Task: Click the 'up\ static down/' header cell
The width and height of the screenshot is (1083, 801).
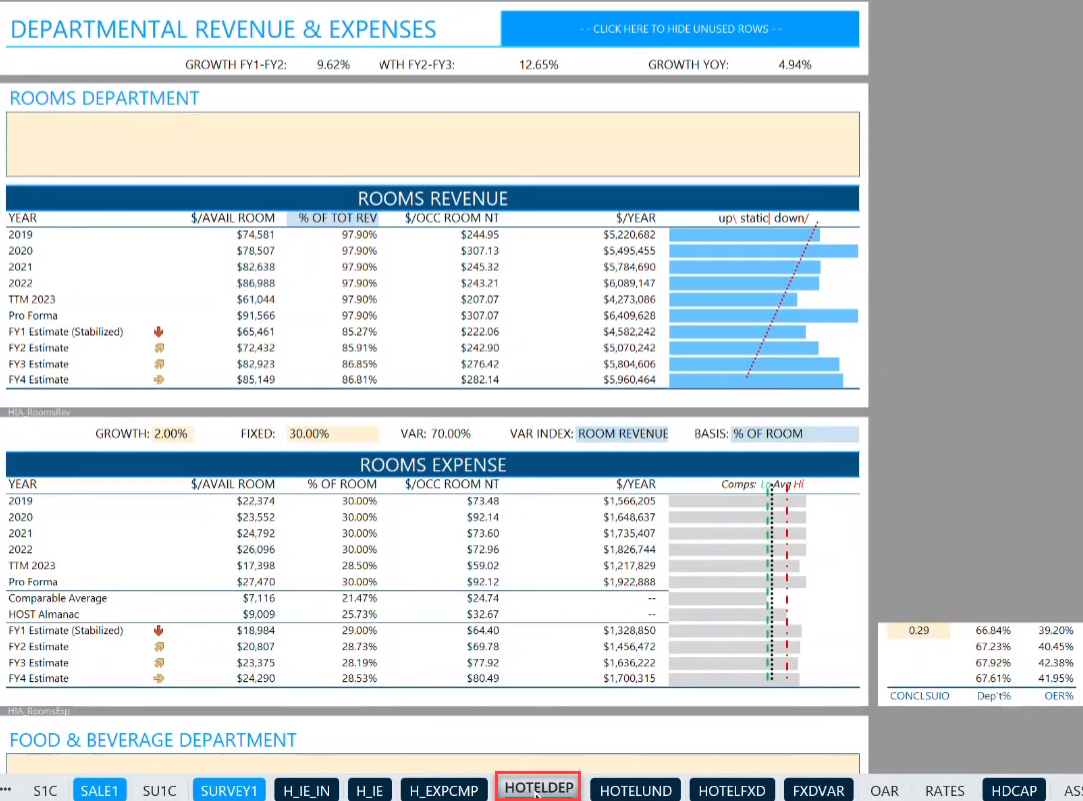Action: tap(763, 218)
